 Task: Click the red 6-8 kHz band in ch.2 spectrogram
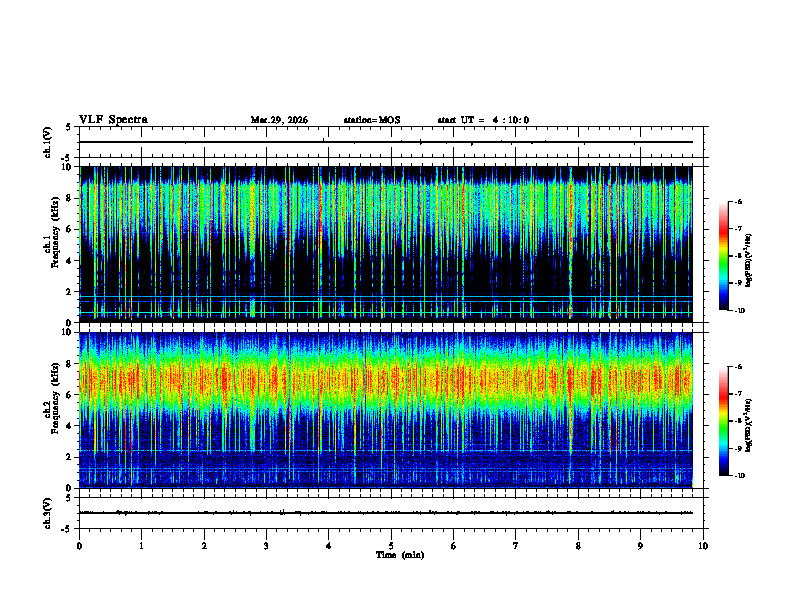(x=386, y=379)
